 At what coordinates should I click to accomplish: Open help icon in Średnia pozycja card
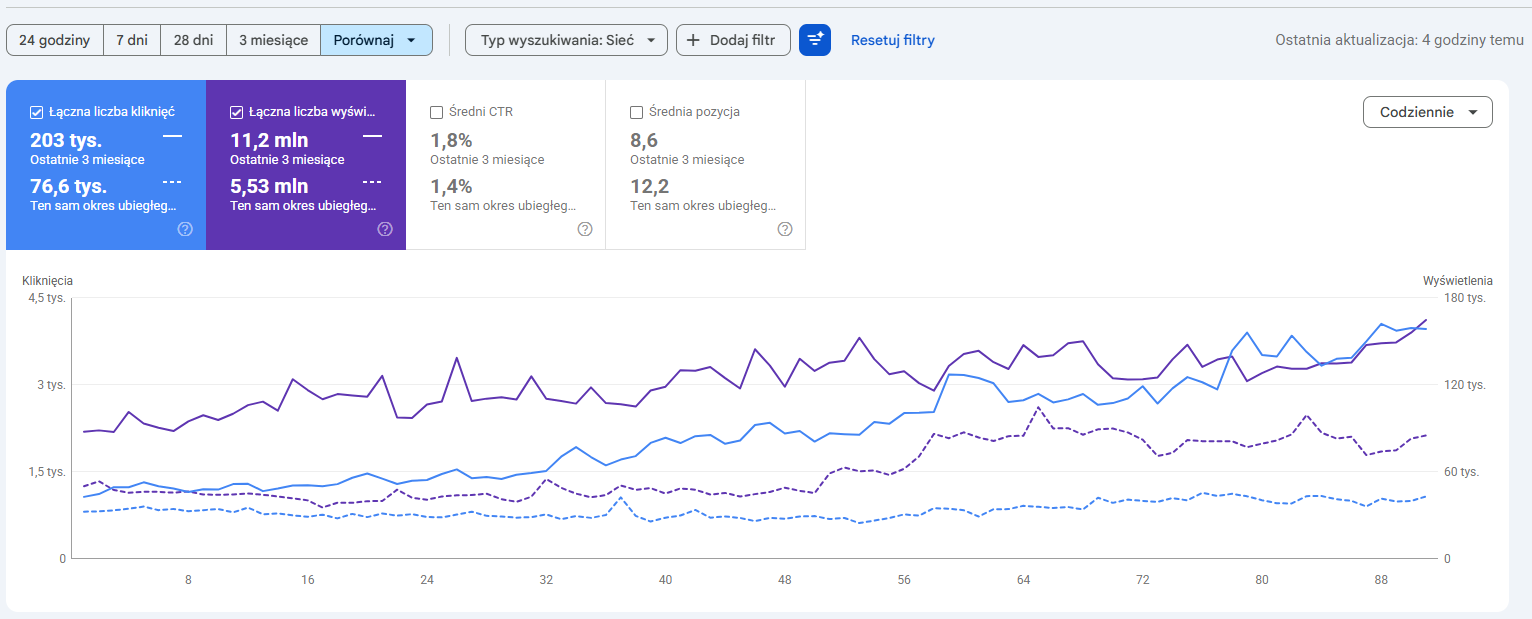(x=785, y=229)
